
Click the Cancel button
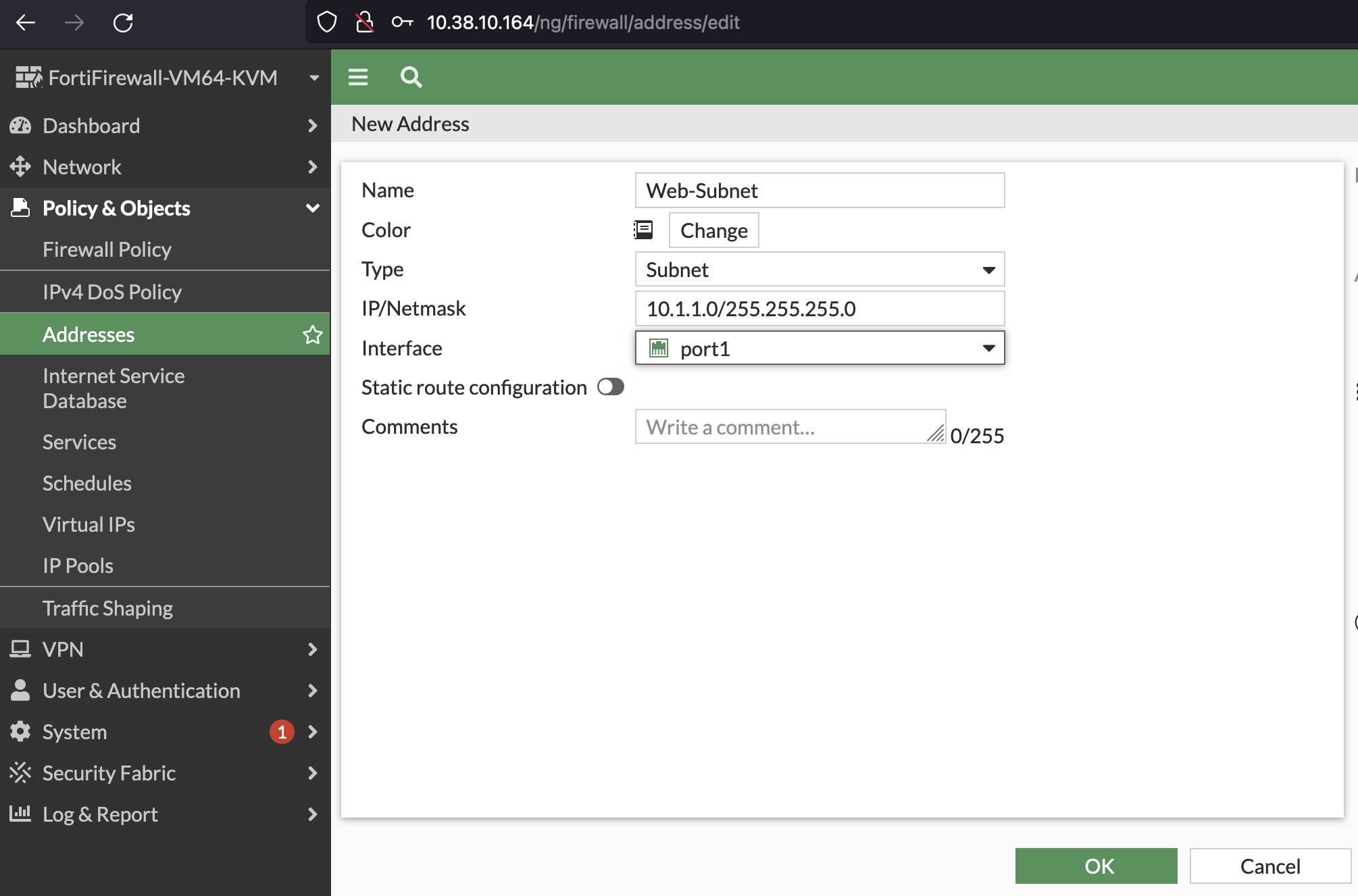(x=1269, y=866)
